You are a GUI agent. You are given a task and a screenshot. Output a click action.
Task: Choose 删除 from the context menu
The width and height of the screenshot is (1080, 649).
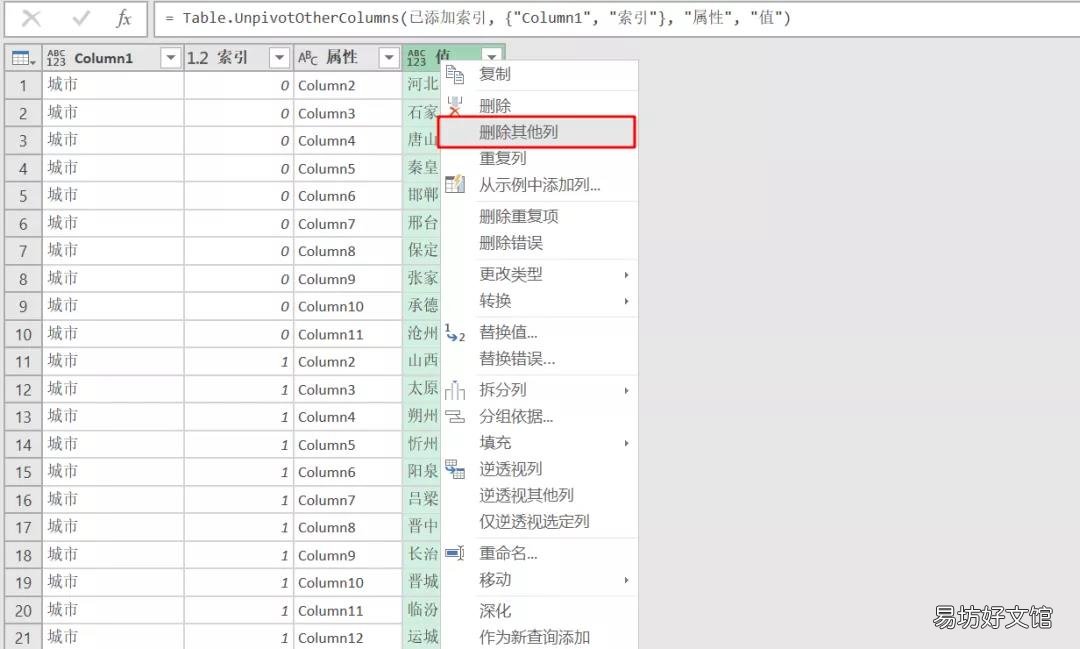tap(495, 105)
